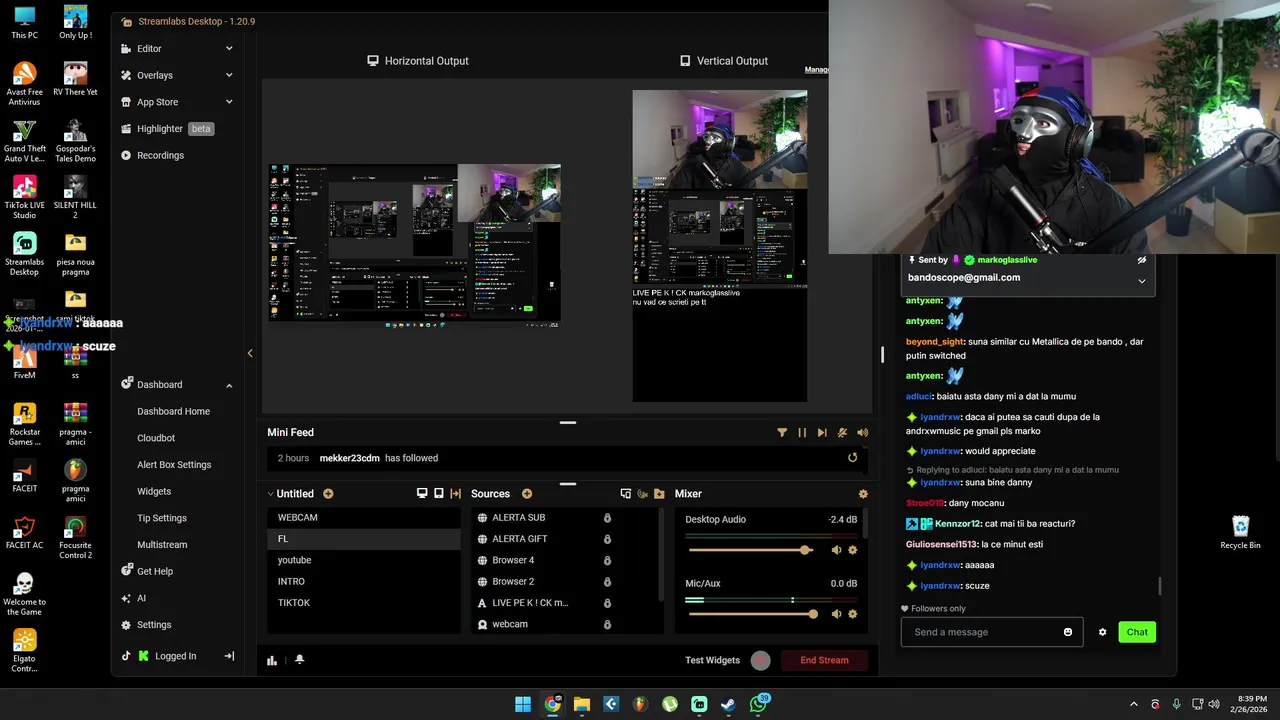Toggle lock on Browser 4 source
The image size is (1280, 720).
[x=607, y=560]
